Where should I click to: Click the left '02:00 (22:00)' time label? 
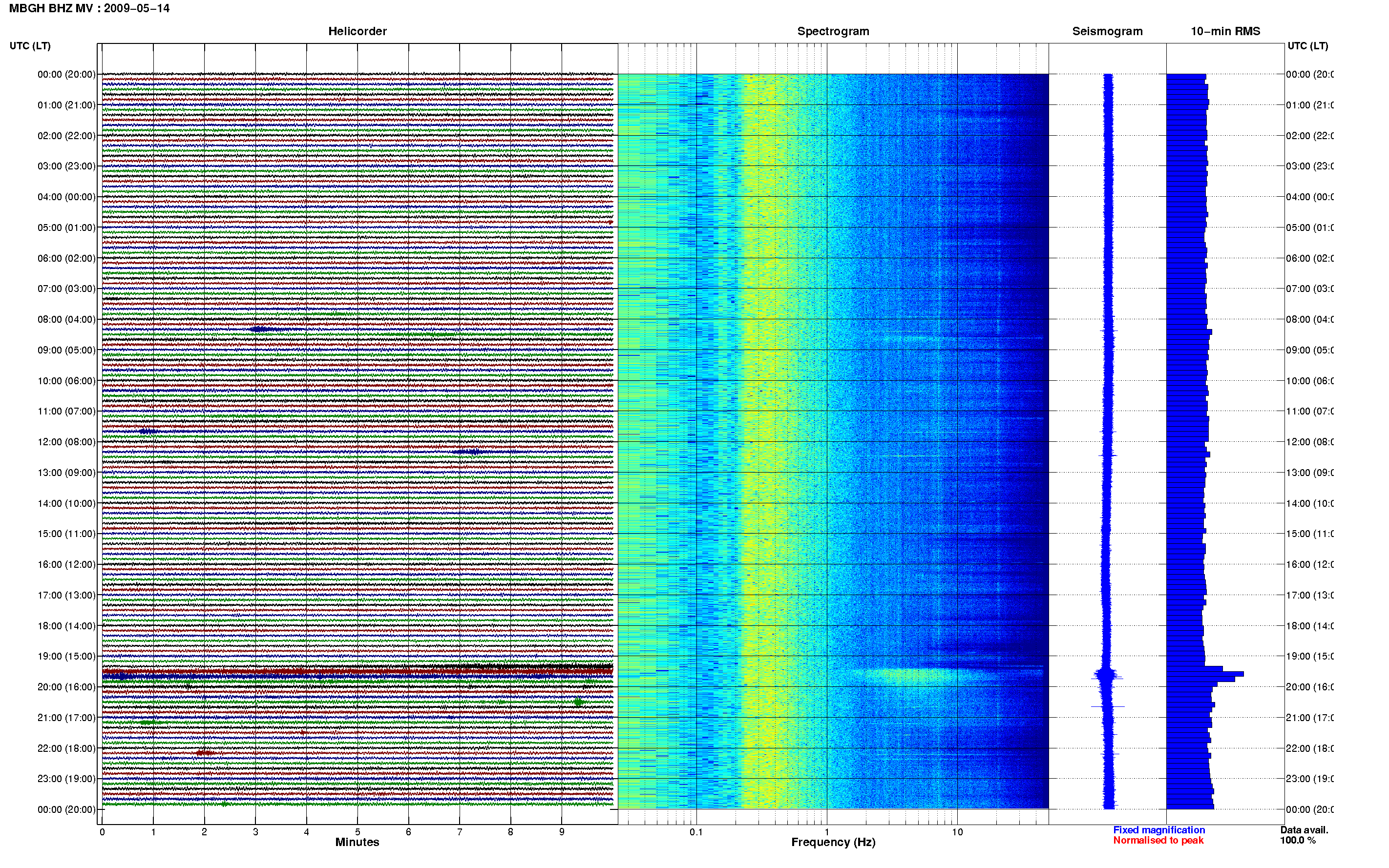point(66,136)
